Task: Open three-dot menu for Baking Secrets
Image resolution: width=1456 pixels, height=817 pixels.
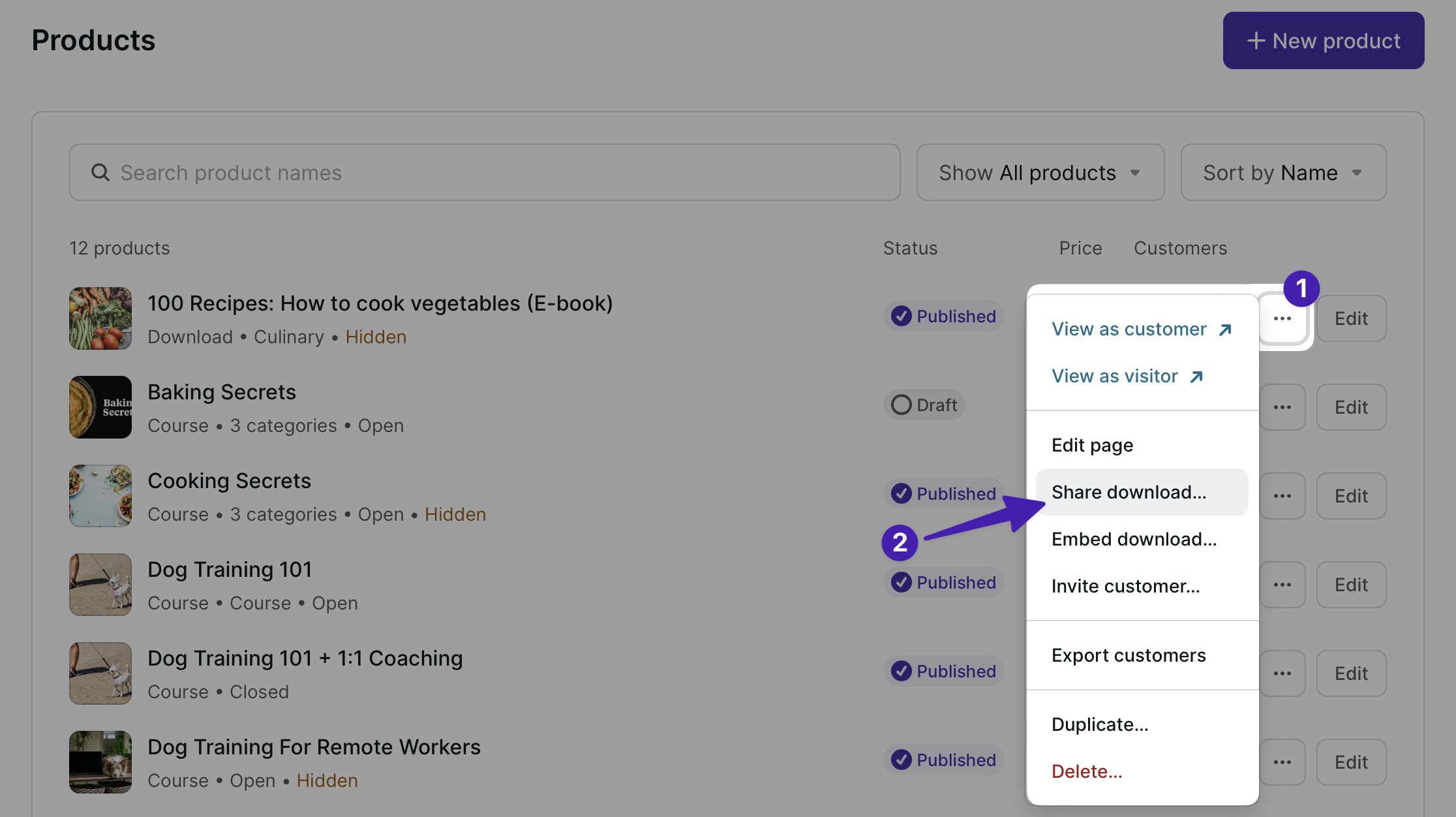Action: pos(1282,407)
